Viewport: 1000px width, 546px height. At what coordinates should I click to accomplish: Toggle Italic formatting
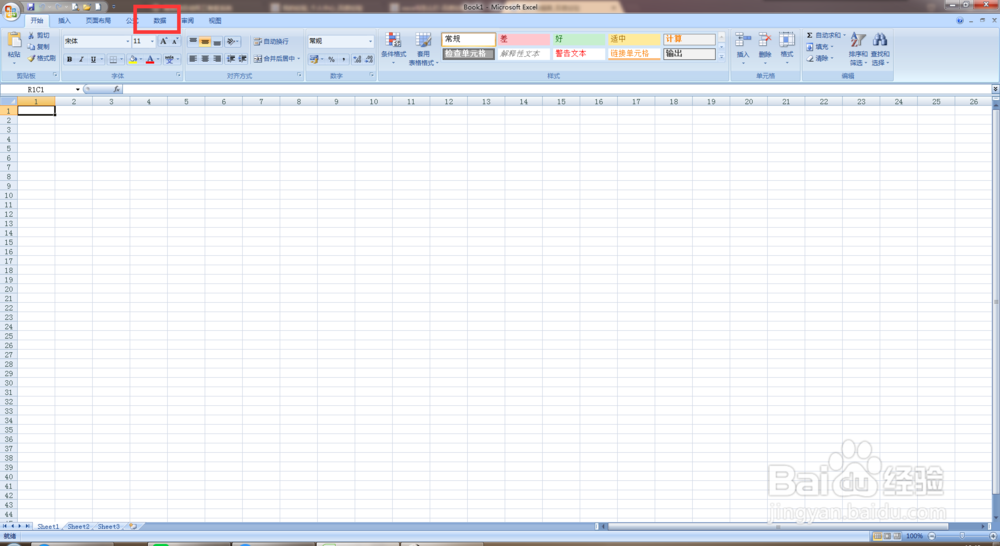click(x=81, y=59)
